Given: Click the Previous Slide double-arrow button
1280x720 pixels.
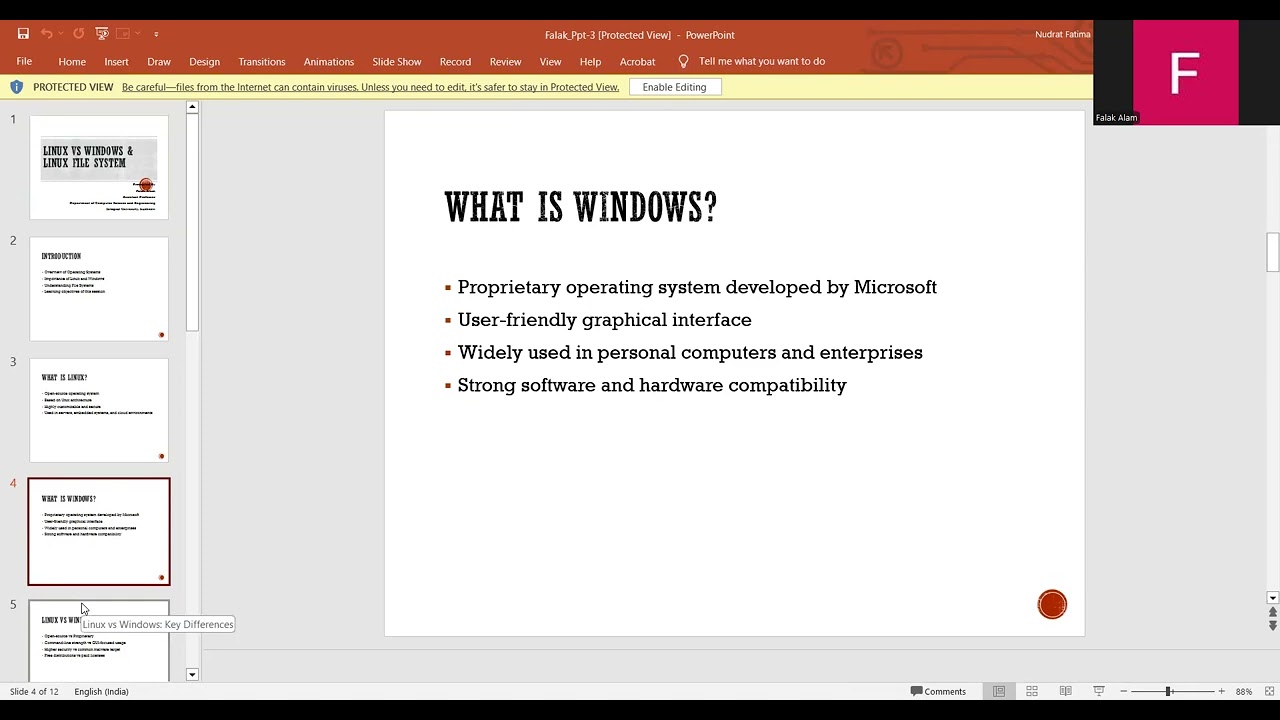Looking at the screenshot, I should (x=1272, y=612).
